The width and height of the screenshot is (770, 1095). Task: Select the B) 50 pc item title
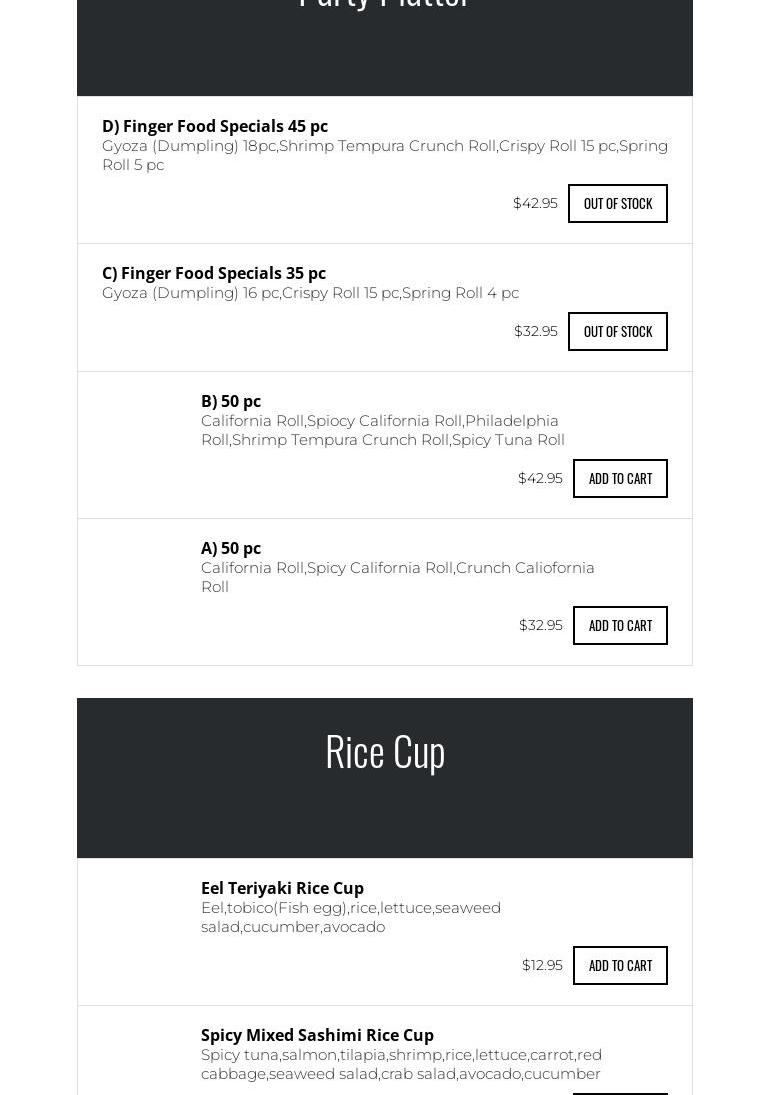click(231, 401)
